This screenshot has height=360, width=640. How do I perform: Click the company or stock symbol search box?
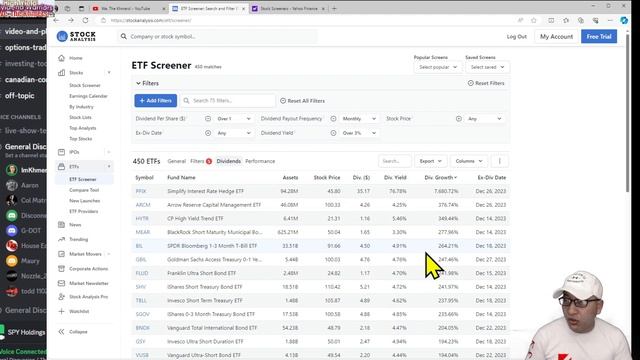[x=218, y=36]
